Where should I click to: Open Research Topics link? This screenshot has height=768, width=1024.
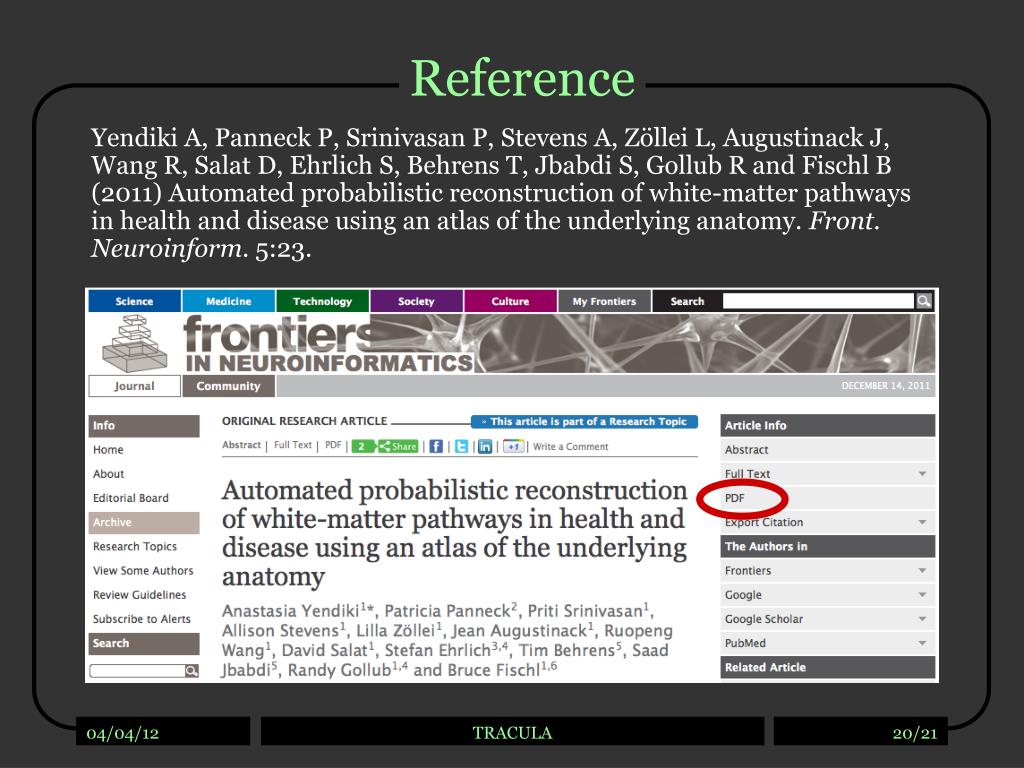[135, 547]
